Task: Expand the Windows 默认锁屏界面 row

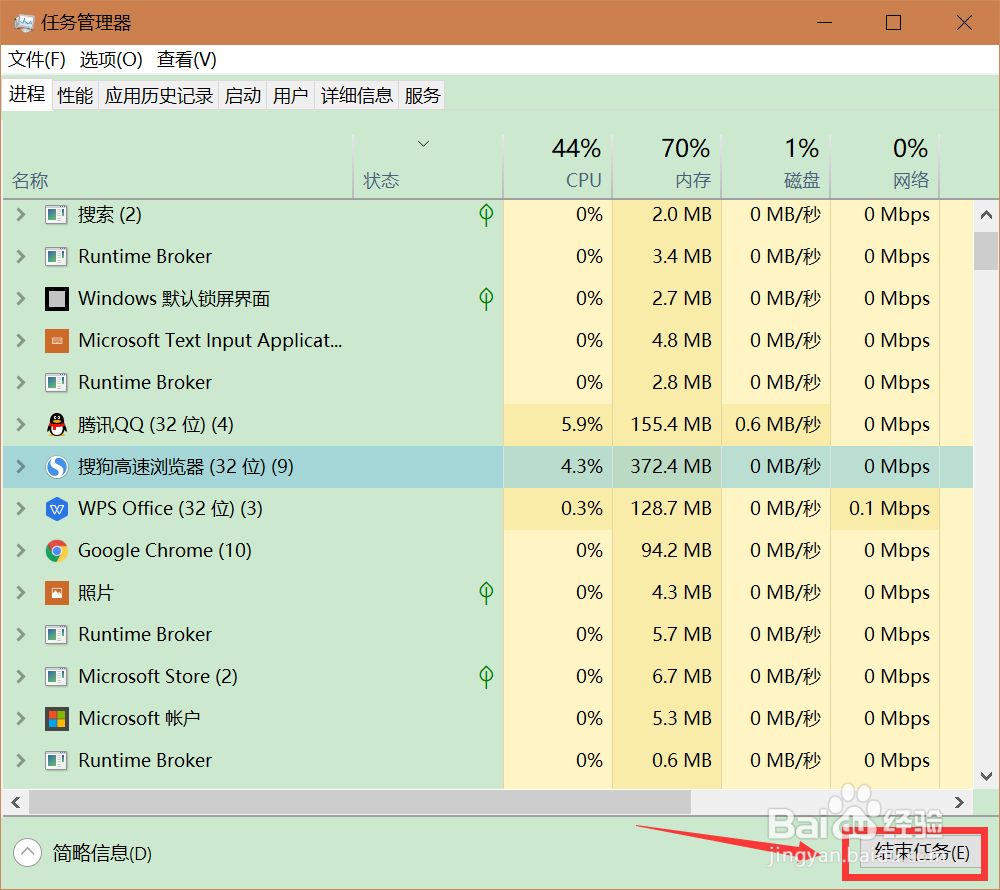Action: 21,299
